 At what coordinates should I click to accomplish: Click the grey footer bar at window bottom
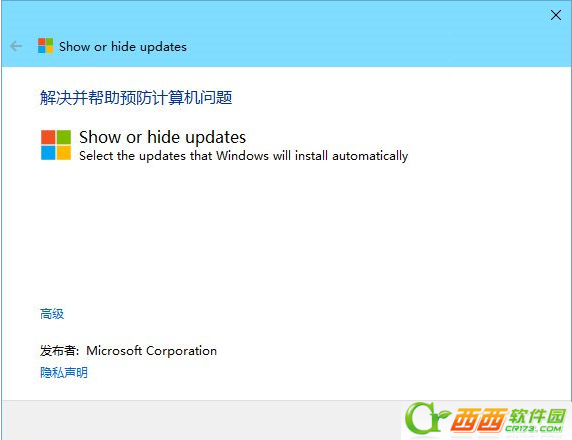click(202, 420)
